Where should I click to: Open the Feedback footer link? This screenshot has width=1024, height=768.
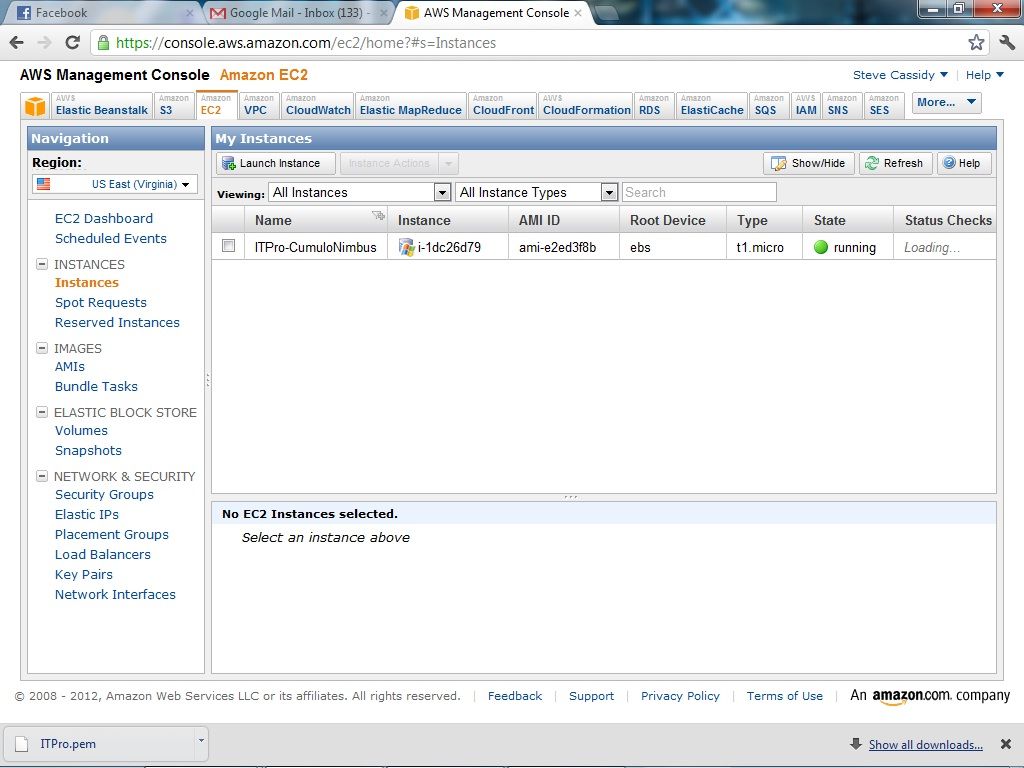coord(515,696)
